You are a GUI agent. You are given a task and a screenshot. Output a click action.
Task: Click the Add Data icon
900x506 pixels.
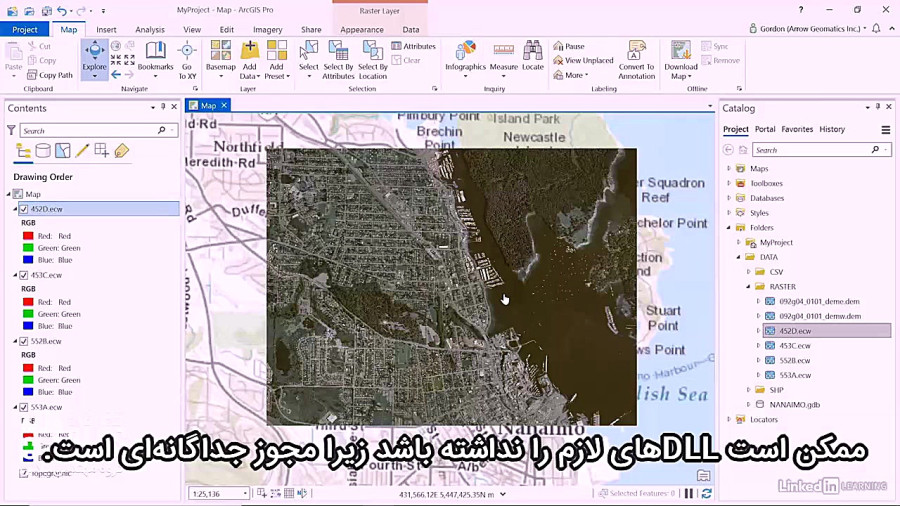[250, 50]
